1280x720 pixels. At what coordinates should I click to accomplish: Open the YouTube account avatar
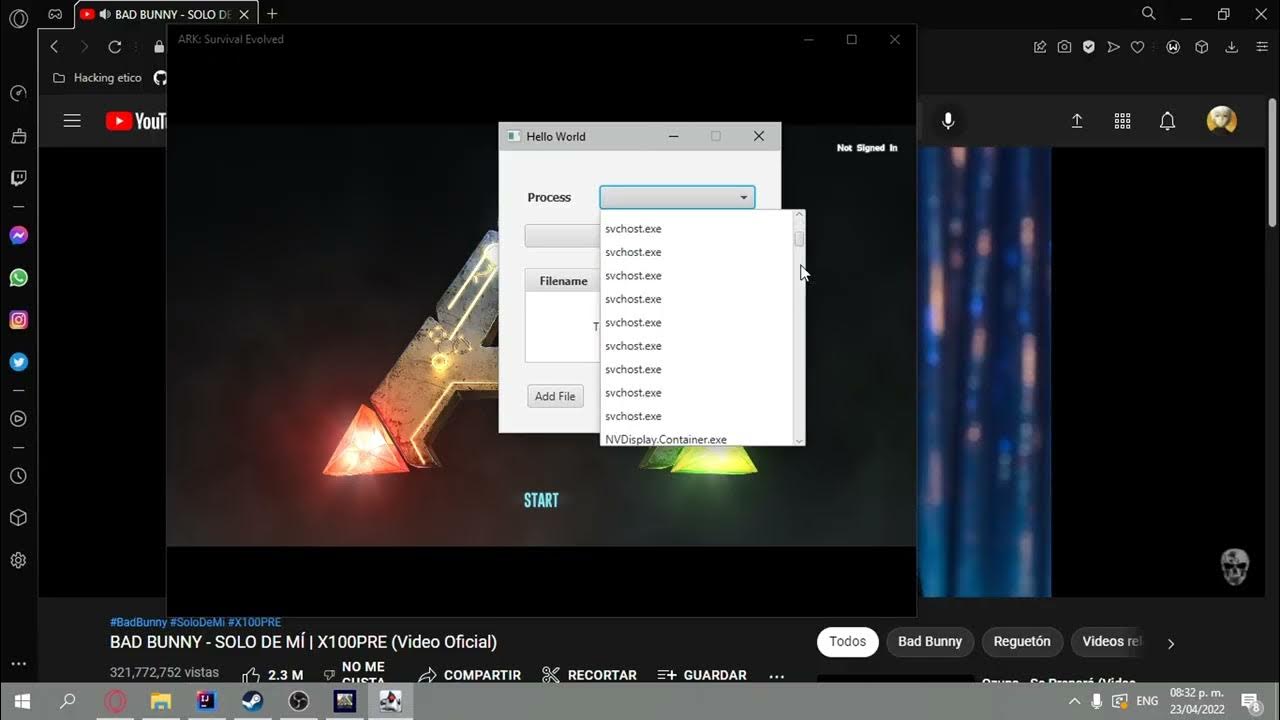point(1222,121)
